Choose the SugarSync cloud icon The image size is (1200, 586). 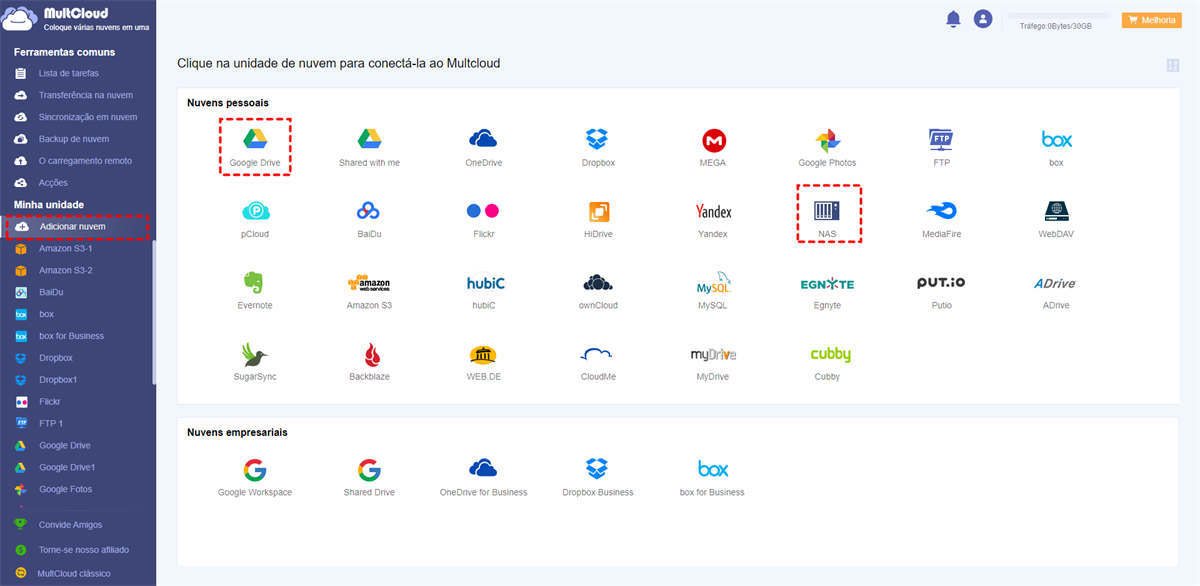(x=255, y=354)
